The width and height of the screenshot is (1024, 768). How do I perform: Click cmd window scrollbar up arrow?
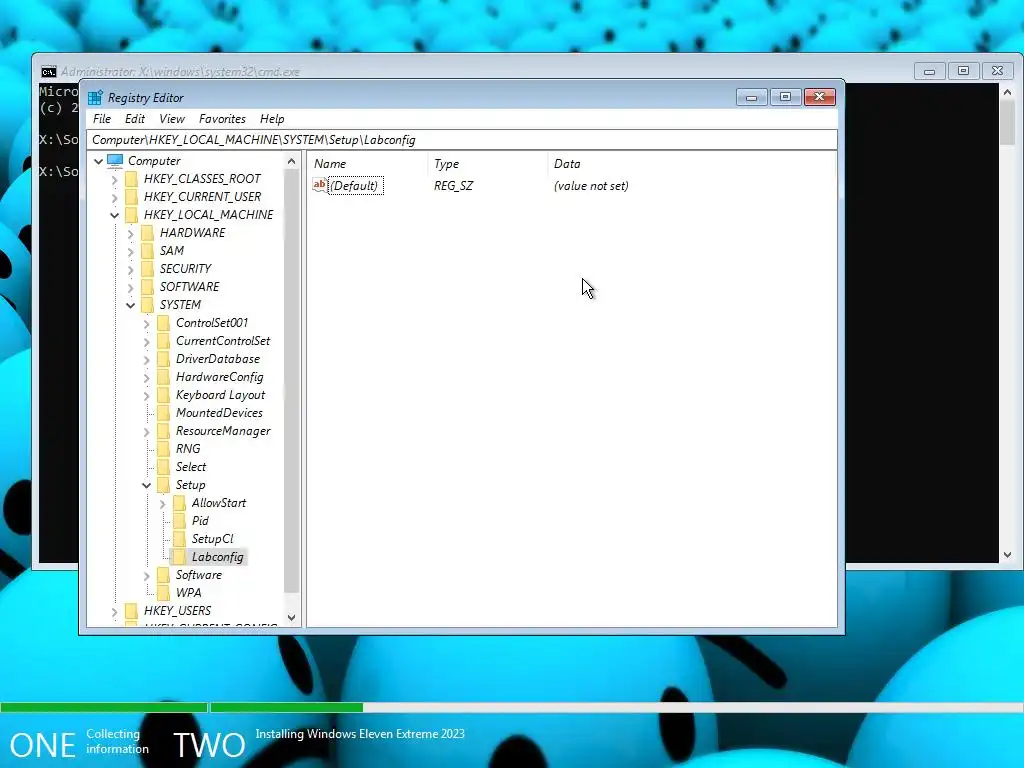tap(1007, 93)
